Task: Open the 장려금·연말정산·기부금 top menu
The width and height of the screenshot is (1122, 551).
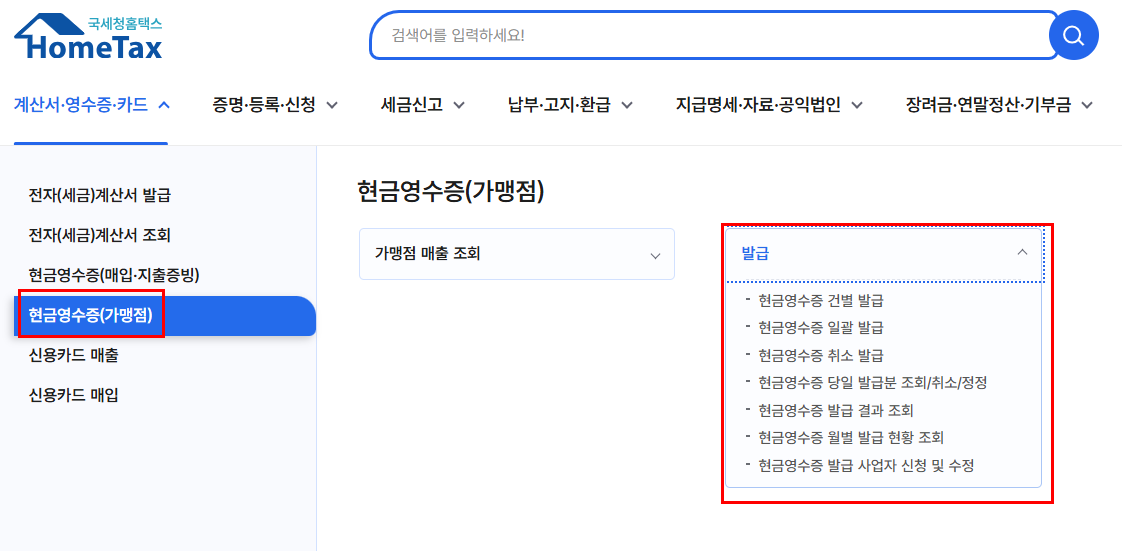Action: click(x=1000, y=105)
